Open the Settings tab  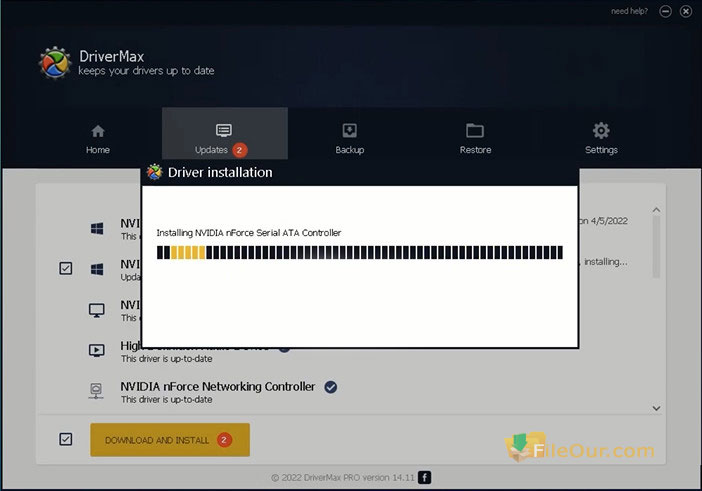coord(601,139)
